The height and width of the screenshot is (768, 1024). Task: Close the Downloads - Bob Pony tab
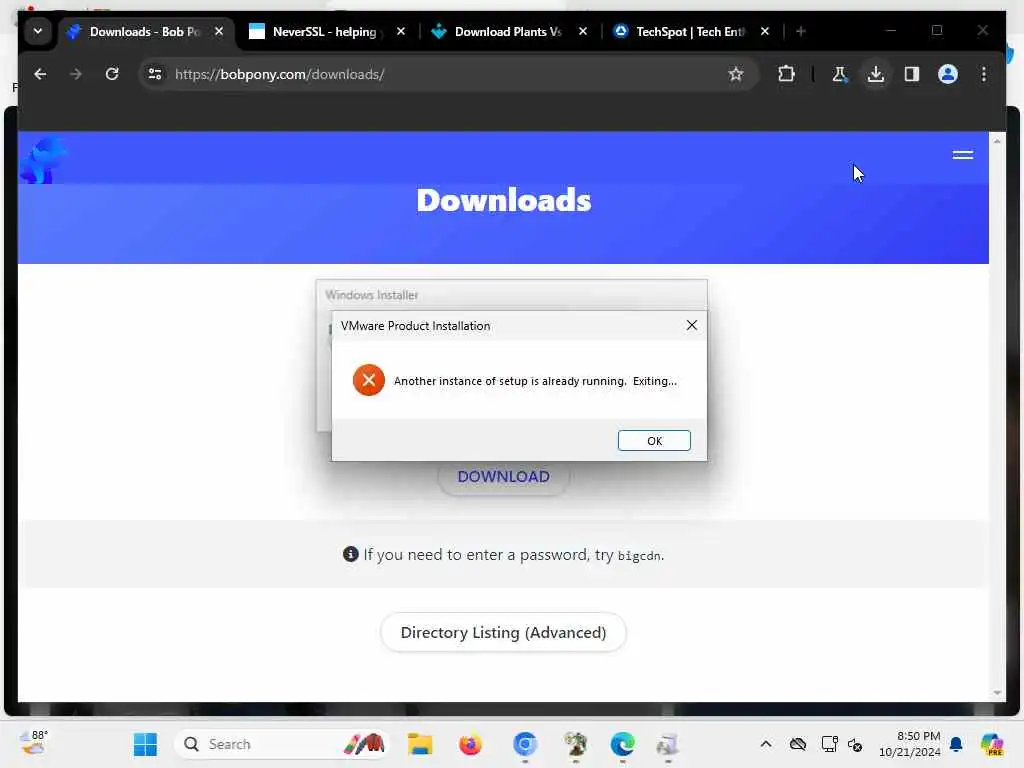pyautogui.click(x=219, y=31)
